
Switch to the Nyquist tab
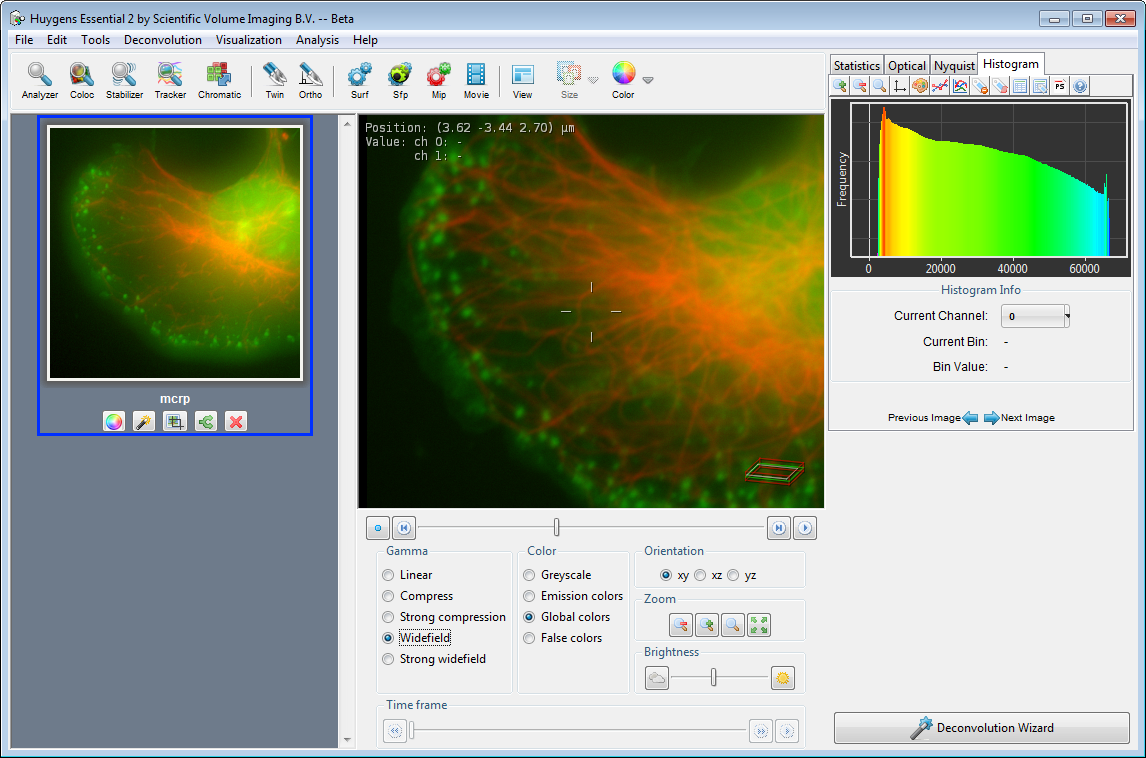954,66
